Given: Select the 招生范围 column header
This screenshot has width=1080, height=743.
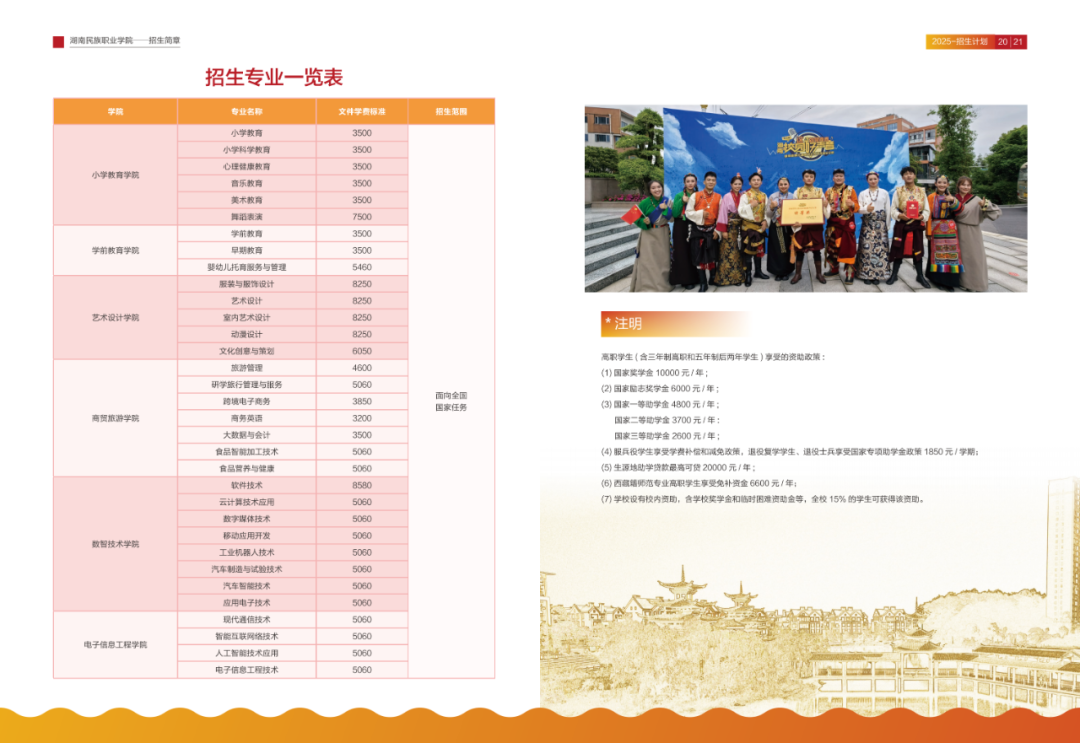Looking at the screenshot, I should click(x=451, y=112).
